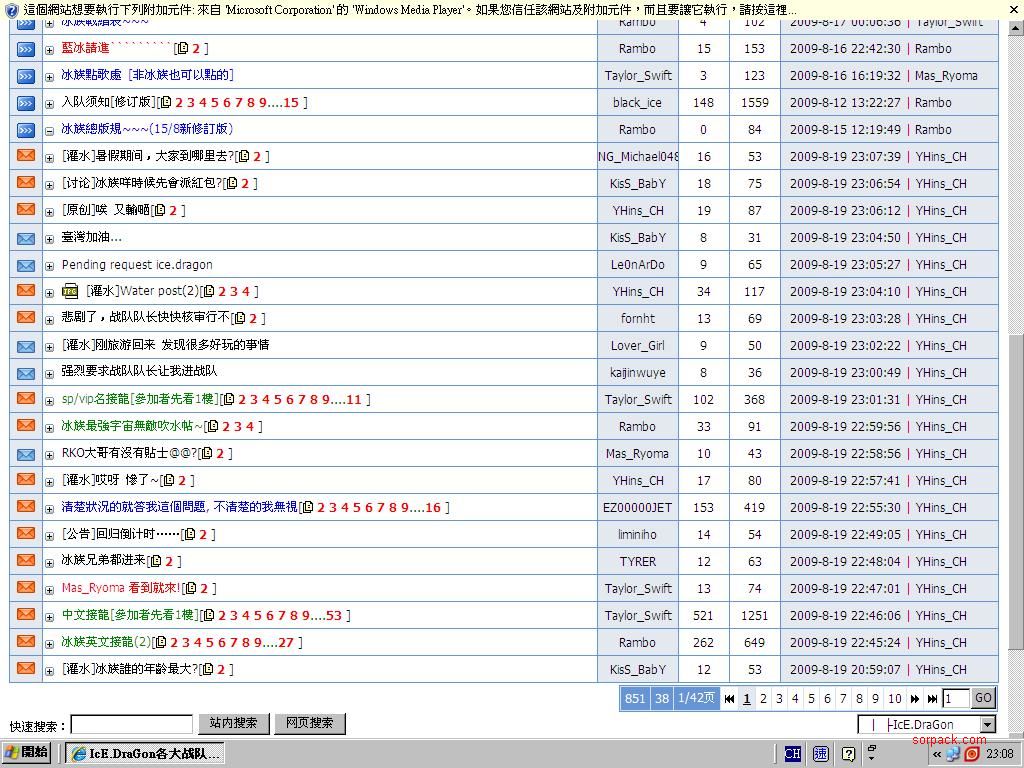This screenshot has width=1024, height=768.
Task: Click the blue envelope icon beside Pending request ice.dragon
Action: tap(26, 265)
